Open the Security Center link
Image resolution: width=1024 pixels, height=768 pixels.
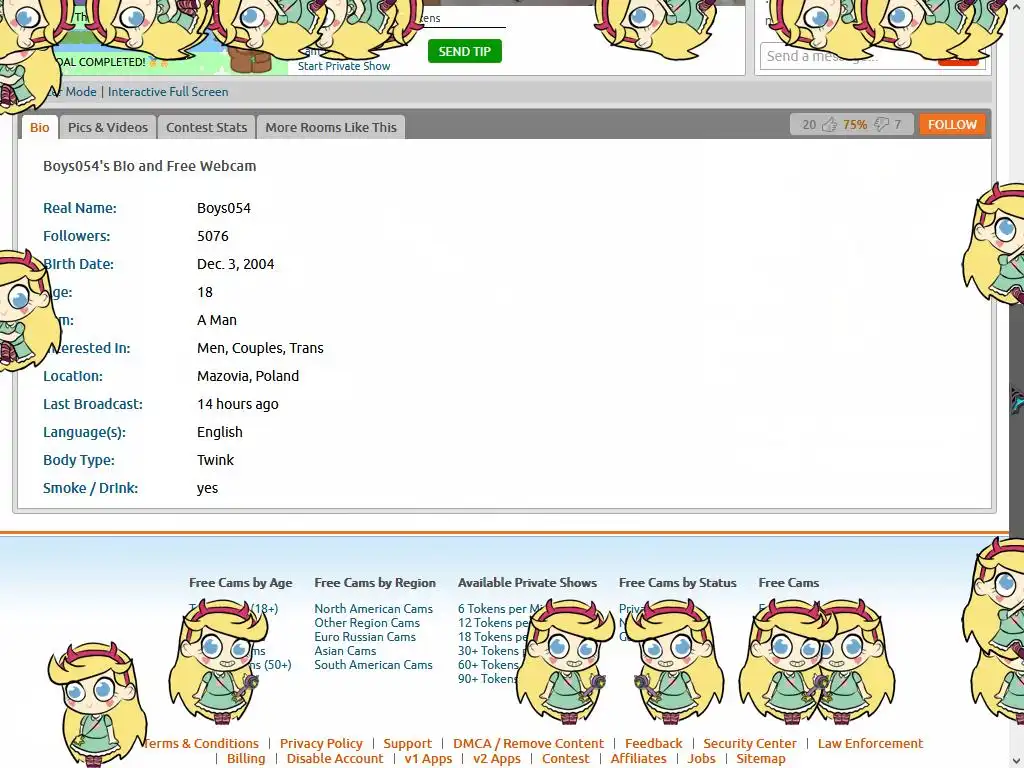pos(750,743)
